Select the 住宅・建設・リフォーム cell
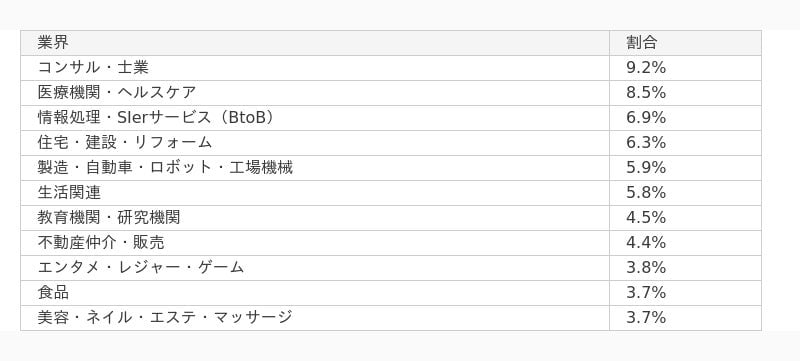 [315, 143]
